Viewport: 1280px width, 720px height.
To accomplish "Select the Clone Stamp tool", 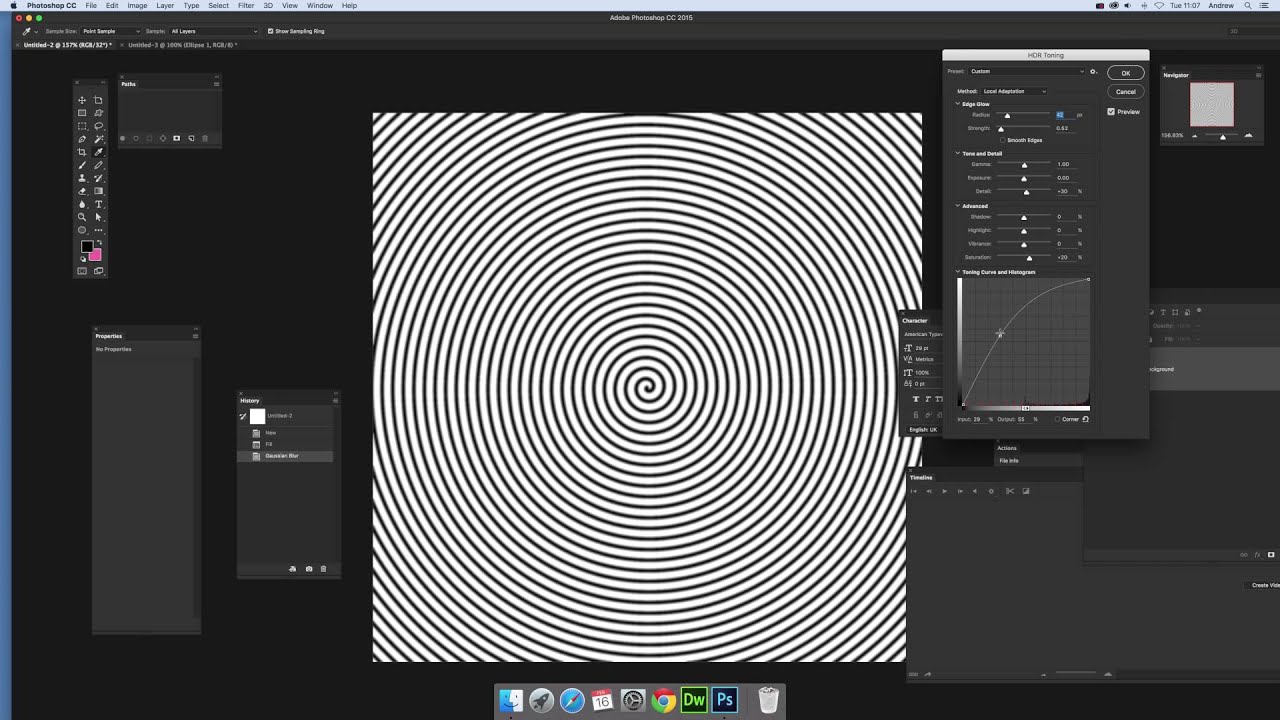I will tap(82, 178).
